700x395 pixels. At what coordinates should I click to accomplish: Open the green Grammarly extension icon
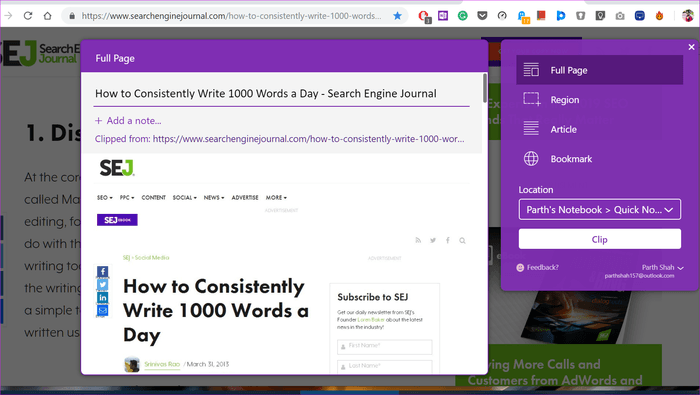(462, 16)
